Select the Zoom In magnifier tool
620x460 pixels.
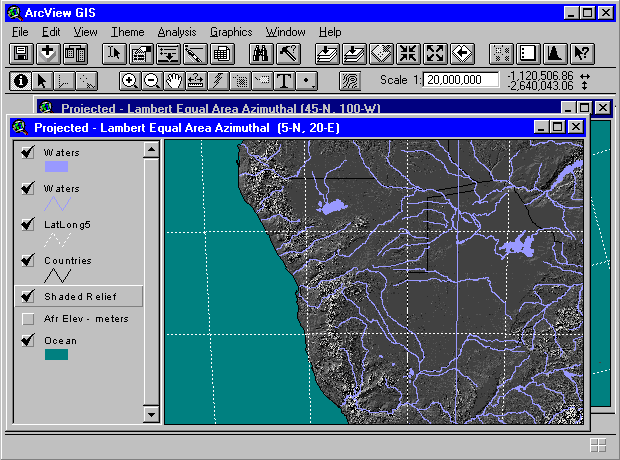point(130,81)
